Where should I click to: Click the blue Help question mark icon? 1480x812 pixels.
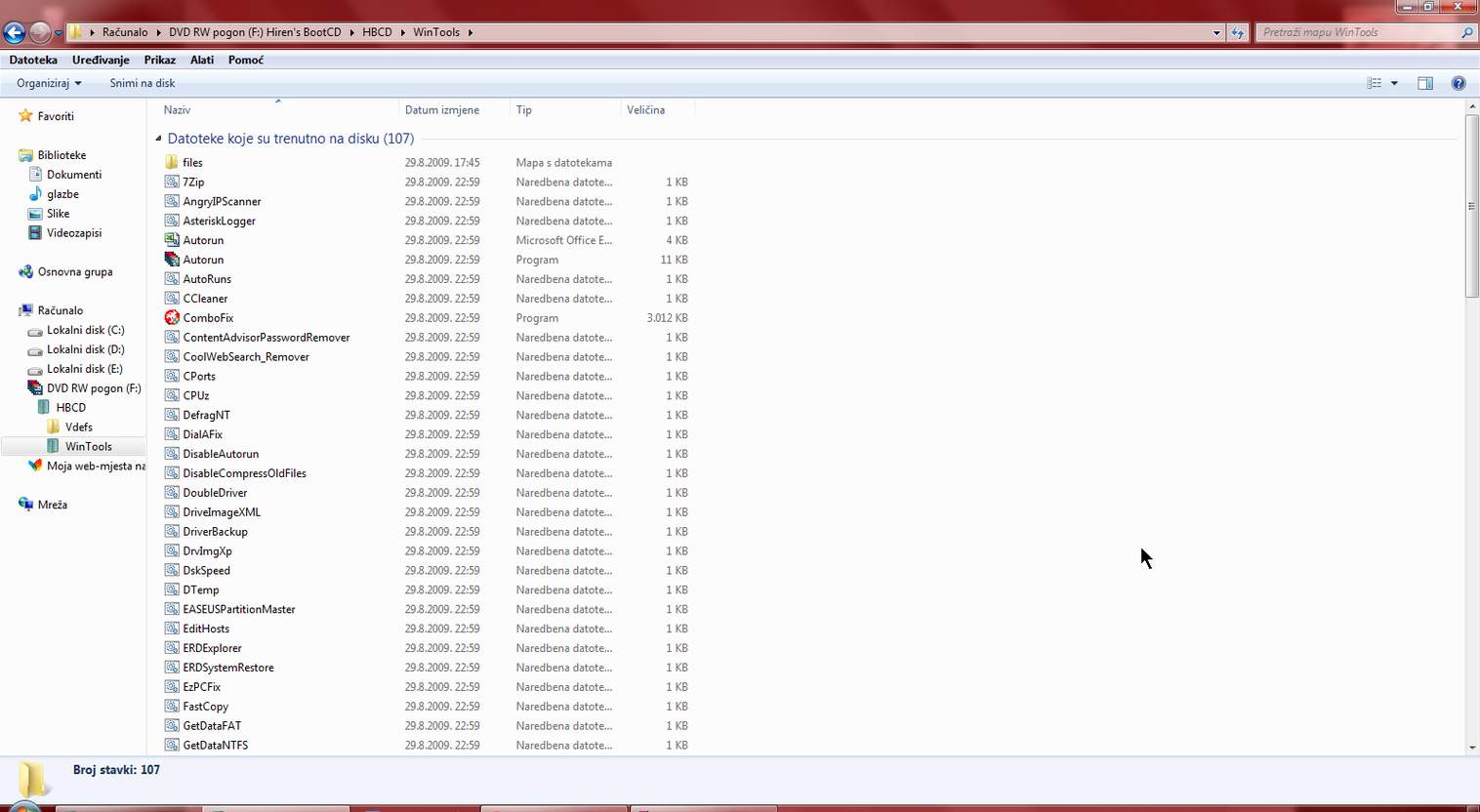click(x=1459, y=84)
